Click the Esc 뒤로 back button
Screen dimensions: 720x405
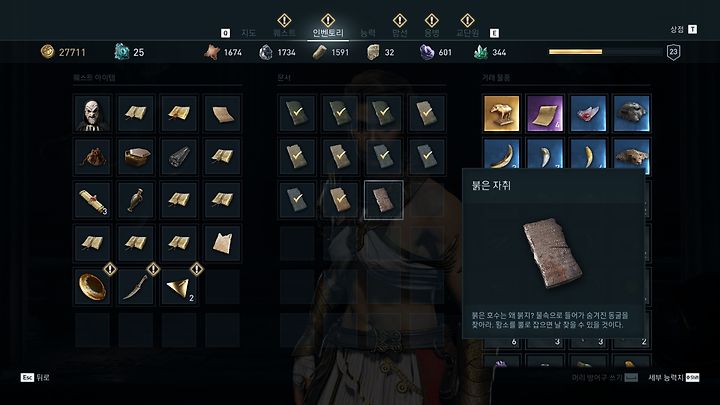[35, 377]
